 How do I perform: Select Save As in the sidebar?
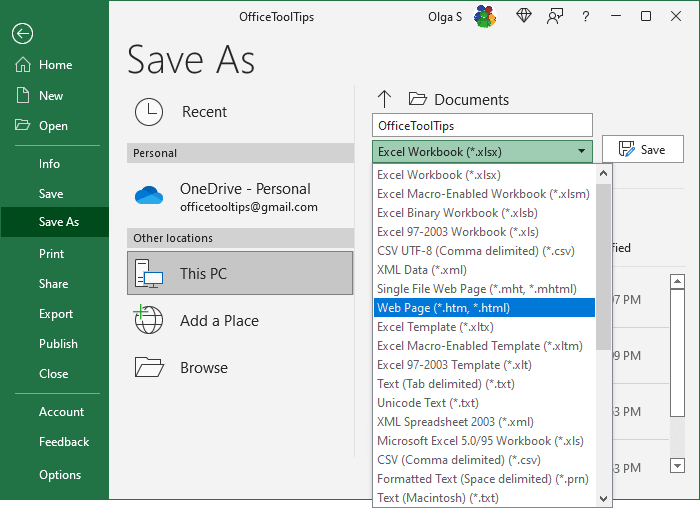pos(54,222)
